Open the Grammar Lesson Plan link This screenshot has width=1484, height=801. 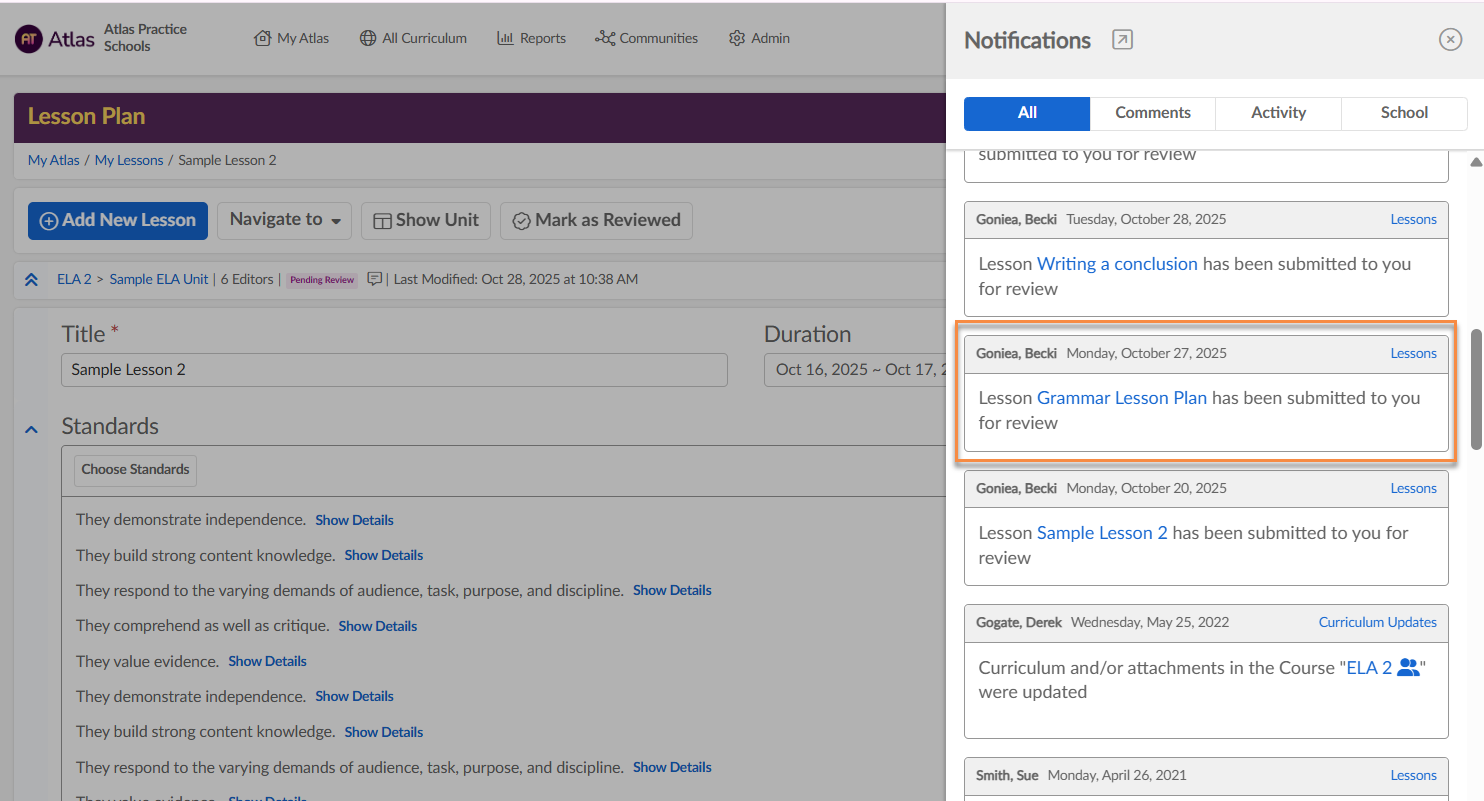click(x=1121, y=398)
